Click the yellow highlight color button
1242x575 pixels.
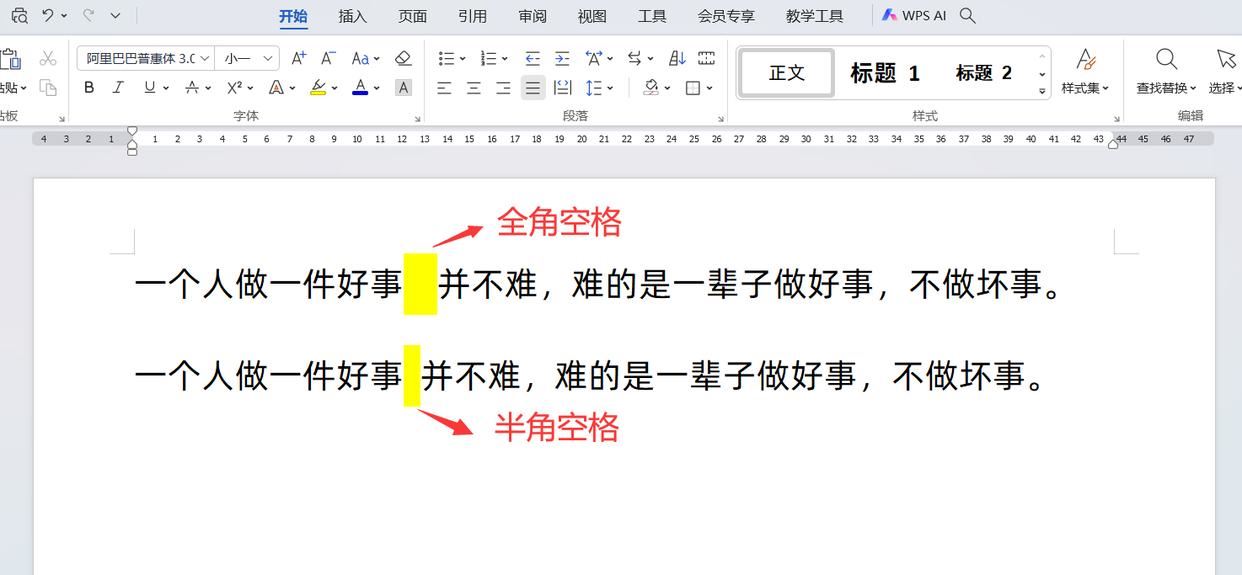click(x=318, y=88)
